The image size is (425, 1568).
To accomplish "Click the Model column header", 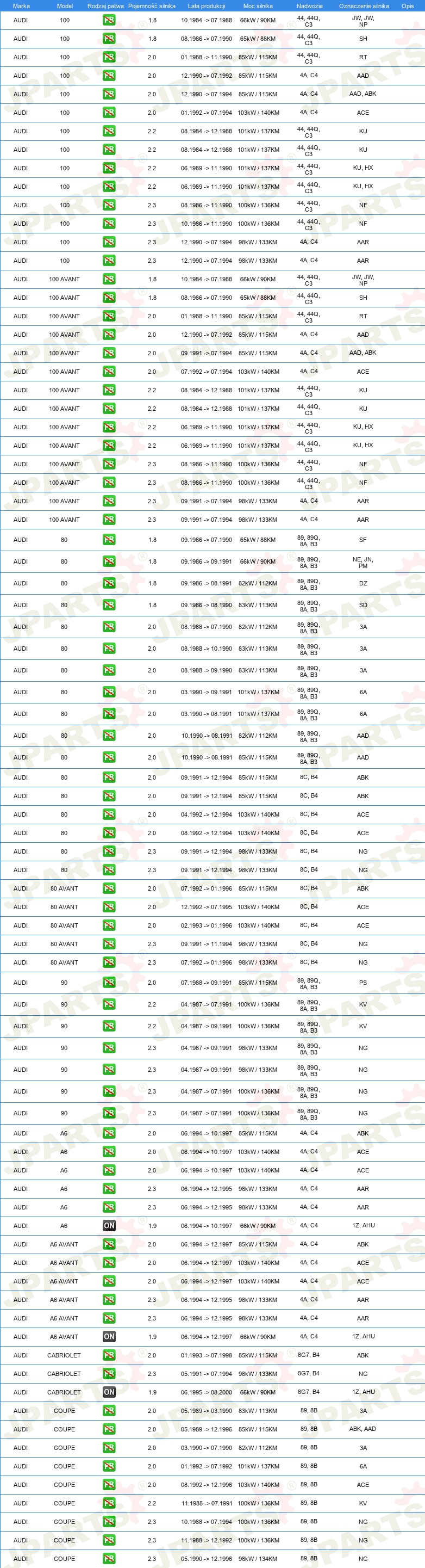I will [65, 6].
